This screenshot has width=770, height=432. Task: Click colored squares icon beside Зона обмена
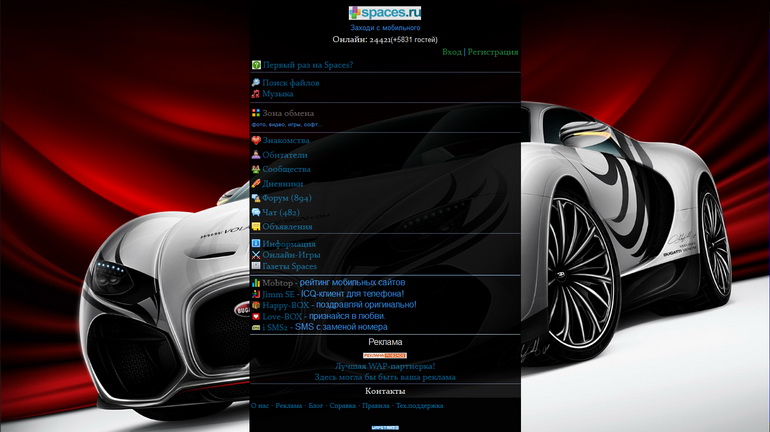click(256, 113)
